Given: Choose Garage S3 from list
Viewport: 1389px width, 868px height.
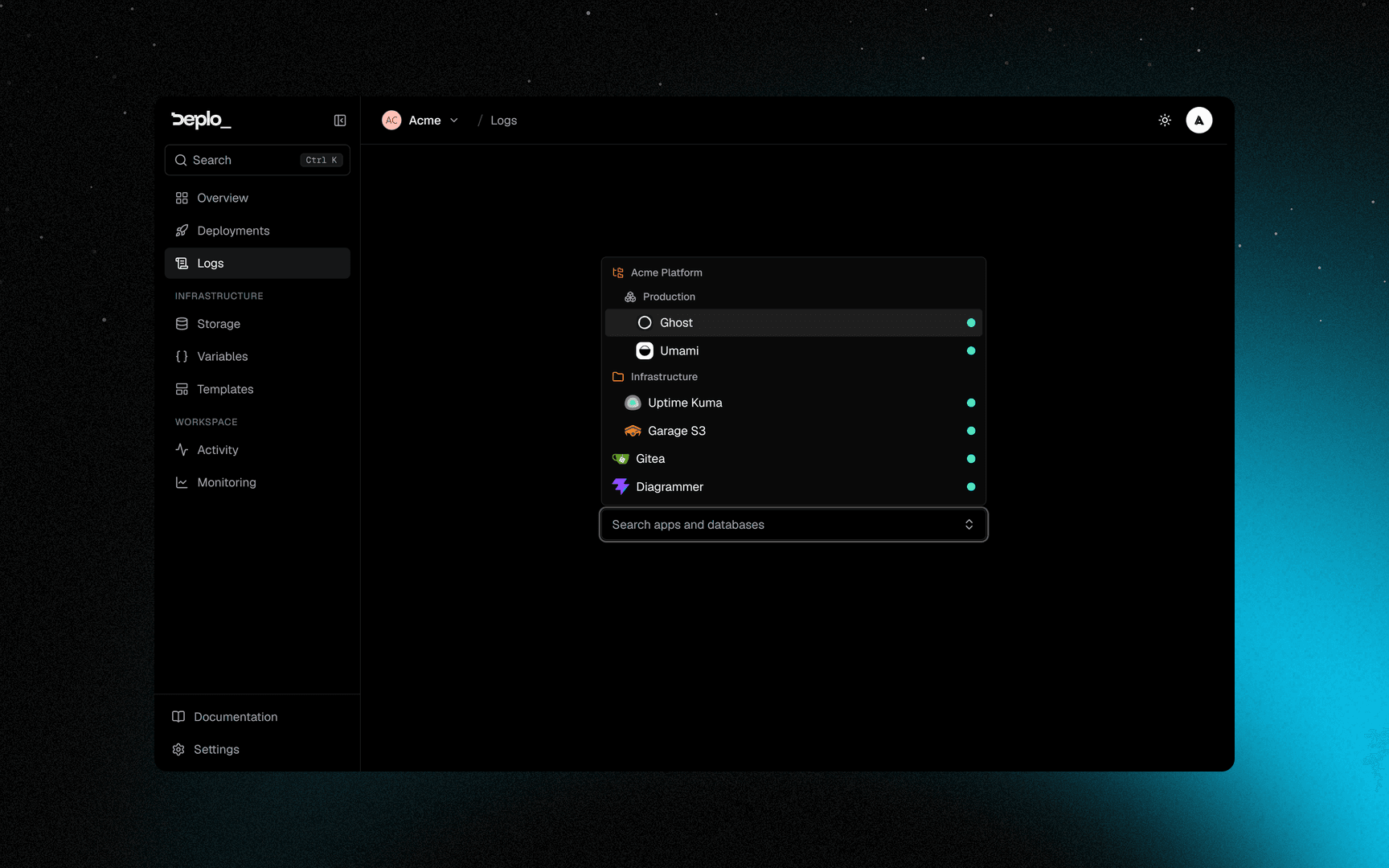Looking at the screenshot, I should click(x=793, y=431).
